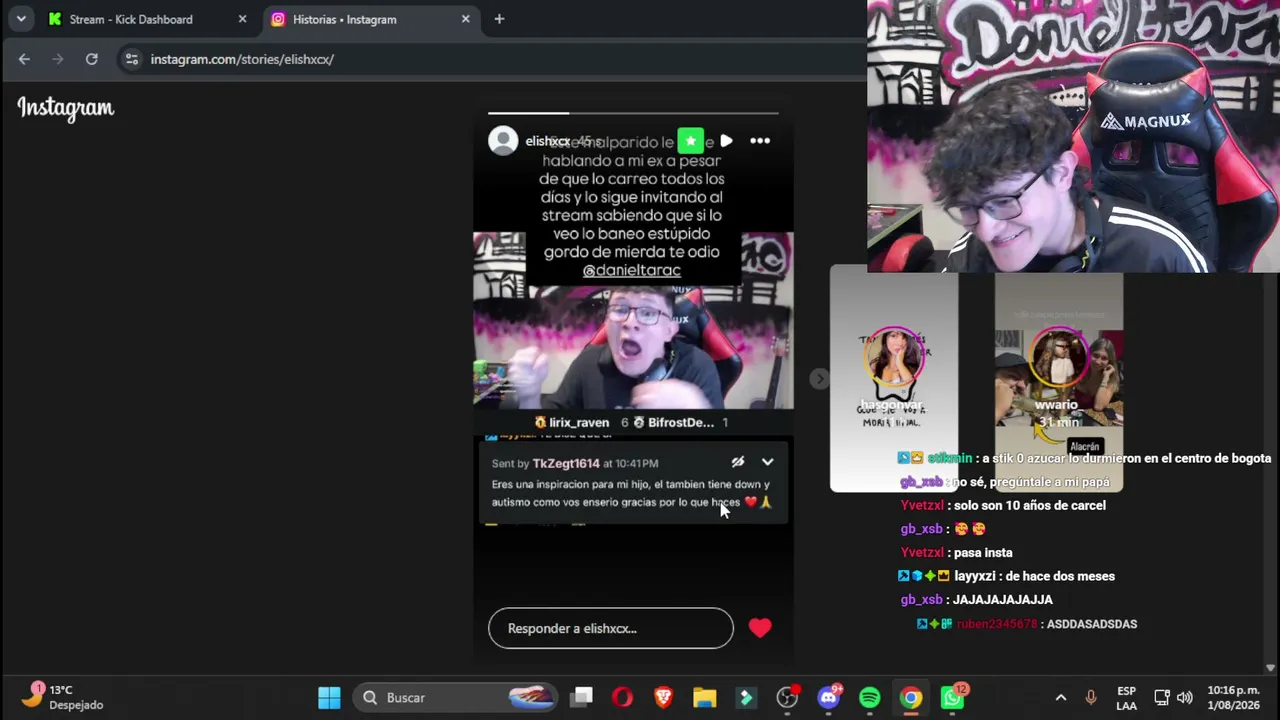This screenshot has height=720, width=1280.
Task: Go forward in the browser
Action: (58, 59)
